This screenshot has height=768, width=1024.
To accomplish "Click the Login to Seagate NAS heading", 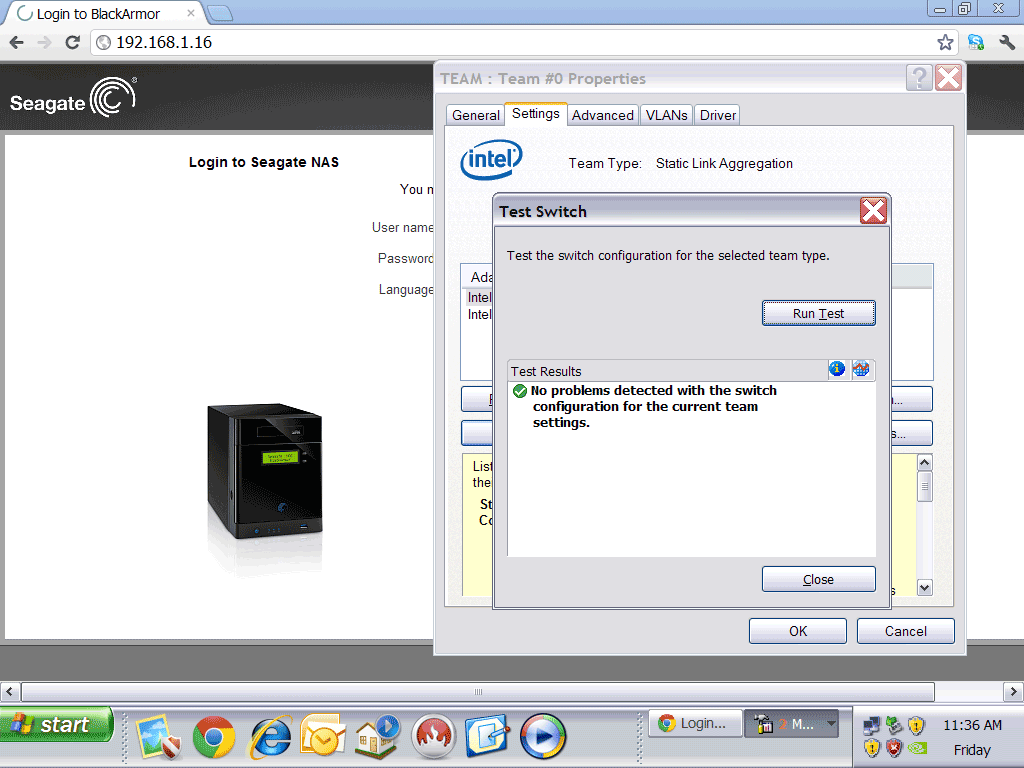I will (x=264, y=162).
